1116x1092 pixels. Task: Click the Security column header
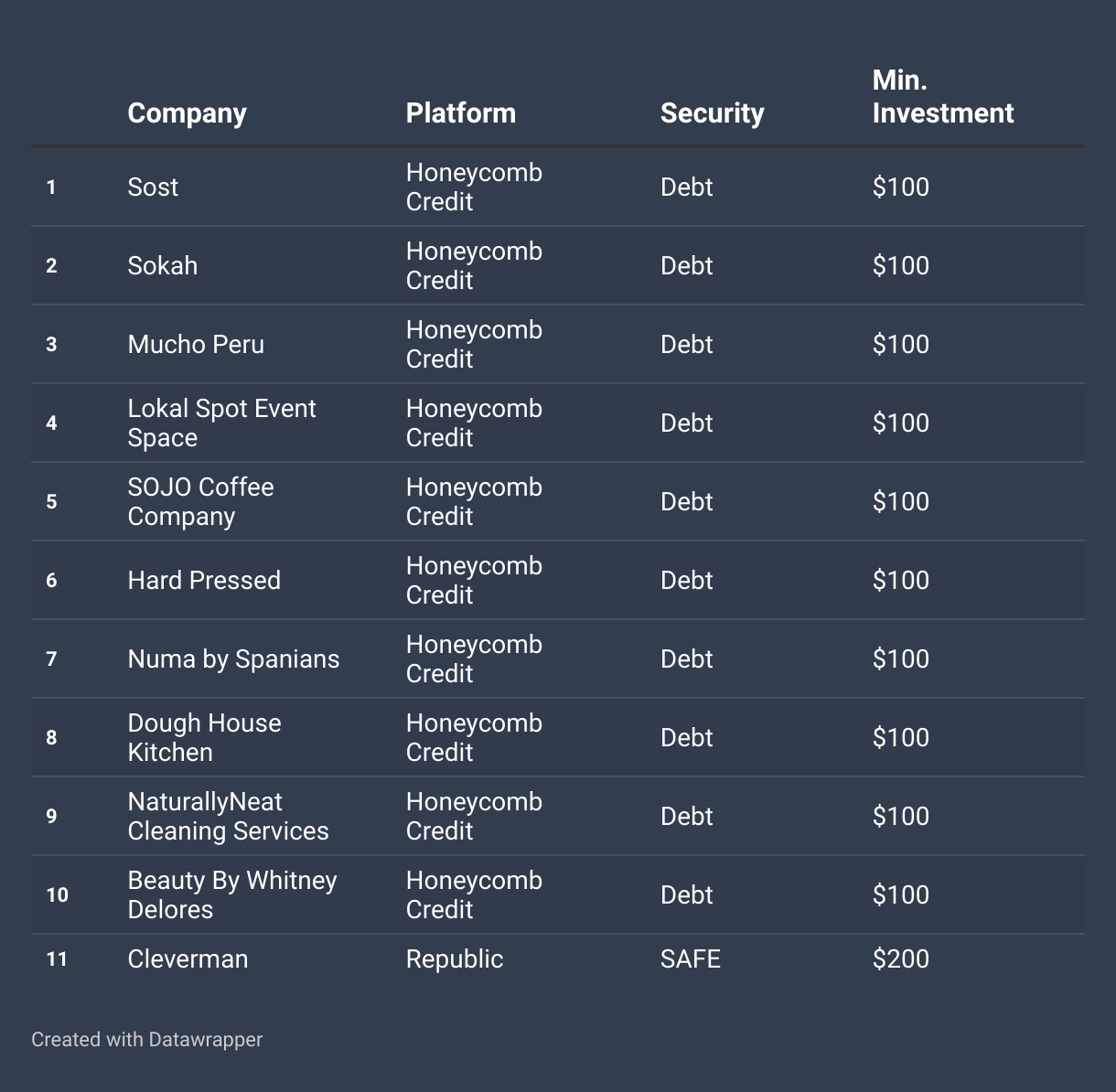[x=712, y=112]
